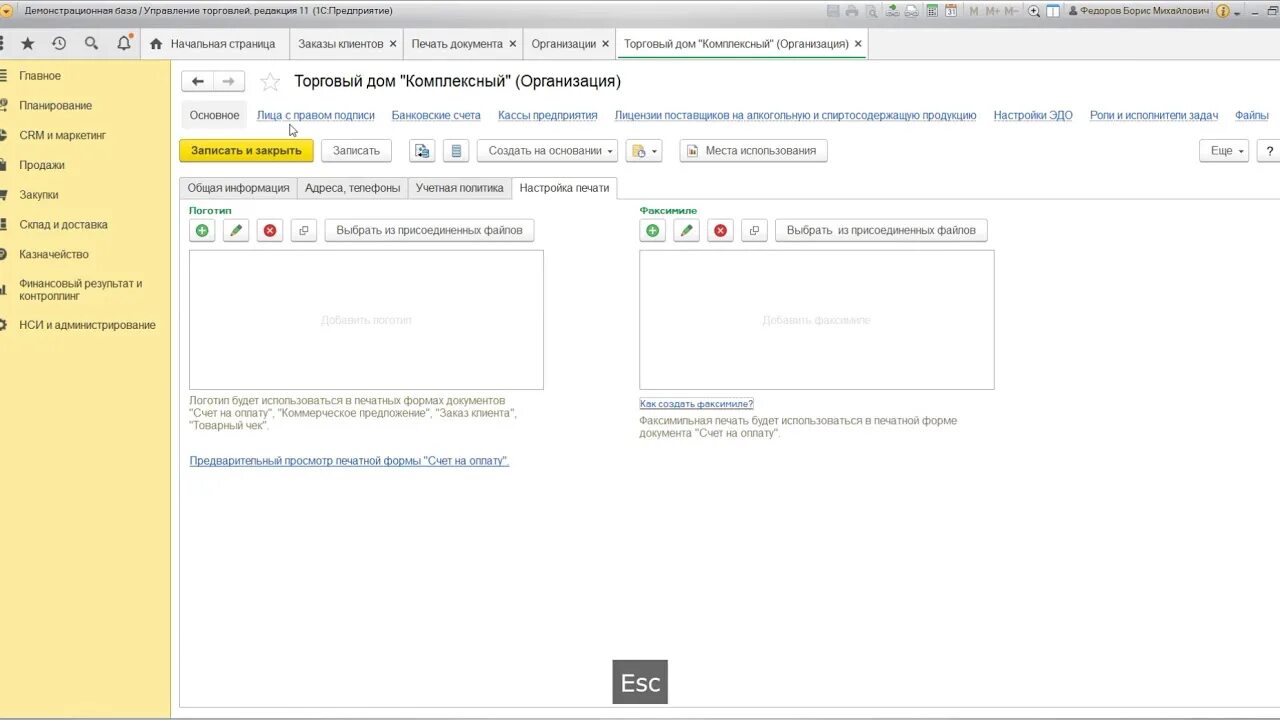Switch to the Печать документа tab
Image resolution: width=1280 pixels, height=720 pixels.
tap(457, 44)
